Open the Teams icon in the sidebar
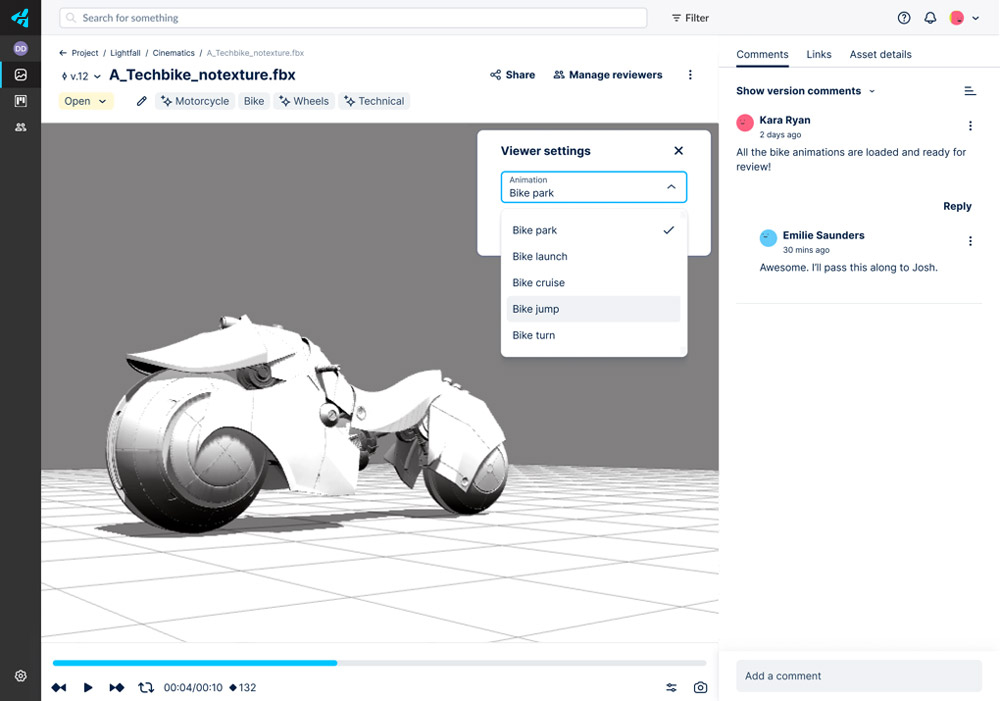The width and height of the screenshot is (1000, 701). point(20,127)
